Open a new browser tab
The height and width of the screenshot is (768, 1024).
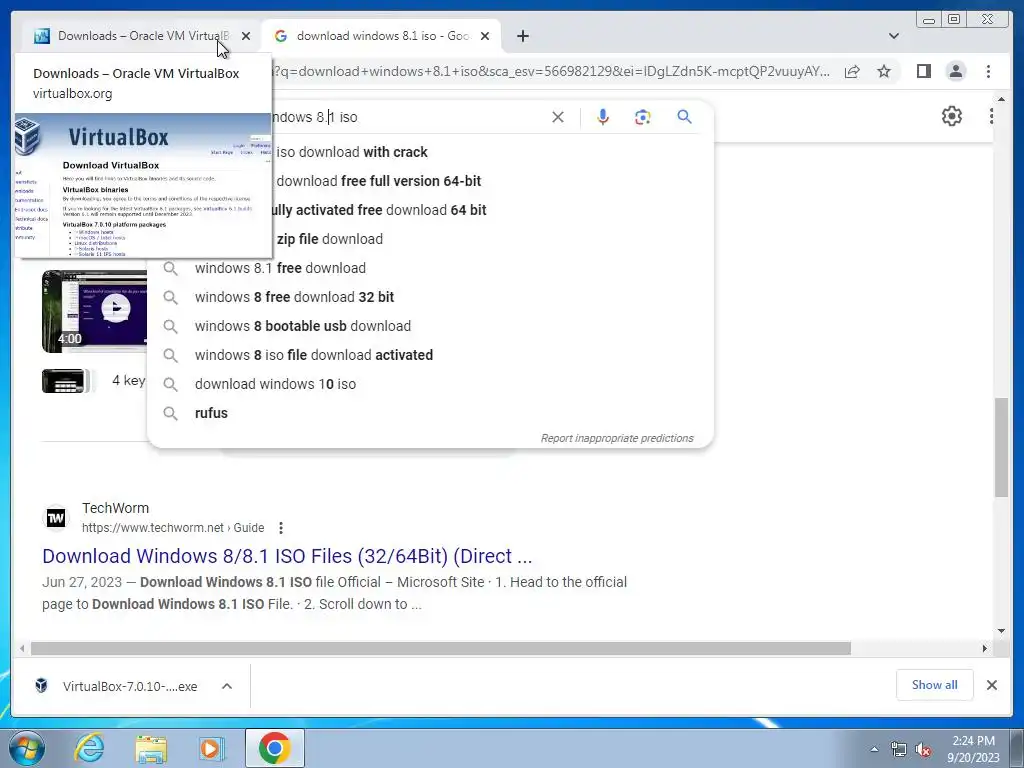[x=522, y=36]
